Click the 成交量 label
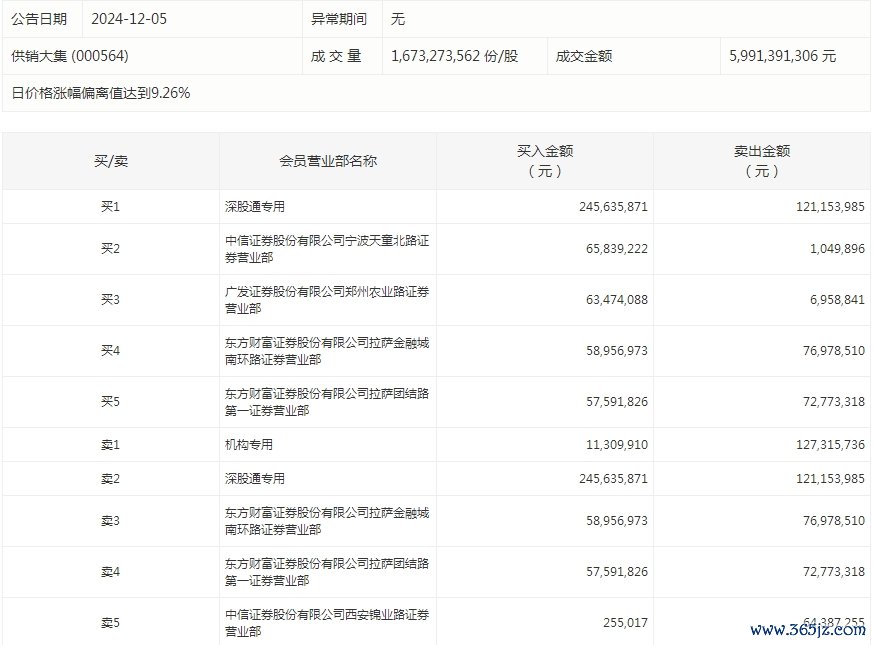Screen dimensions: 873x645 (336, 56)
